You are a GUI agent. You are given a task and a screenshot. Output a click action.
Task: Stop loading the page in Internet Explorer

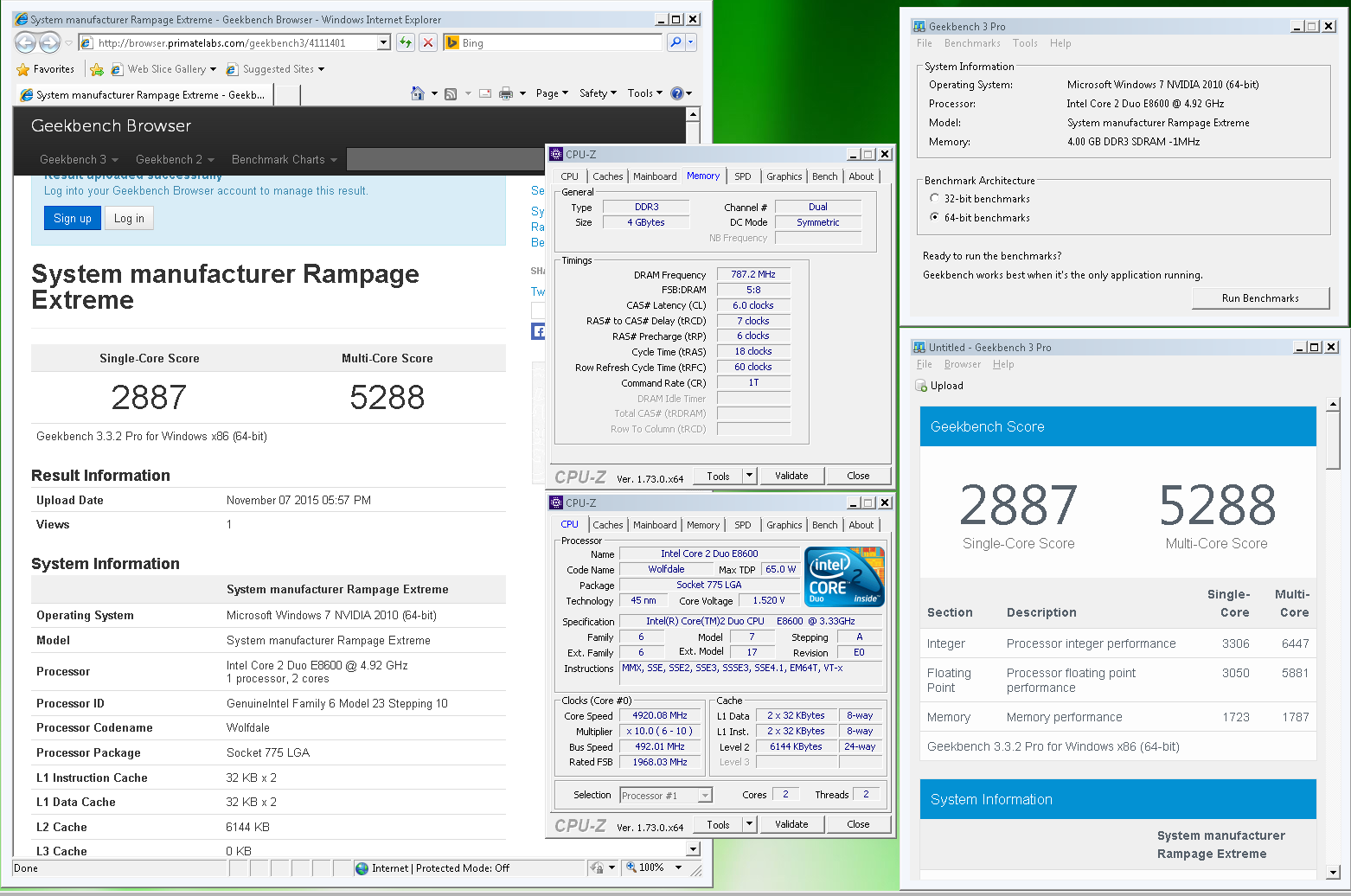coord(428,42)
